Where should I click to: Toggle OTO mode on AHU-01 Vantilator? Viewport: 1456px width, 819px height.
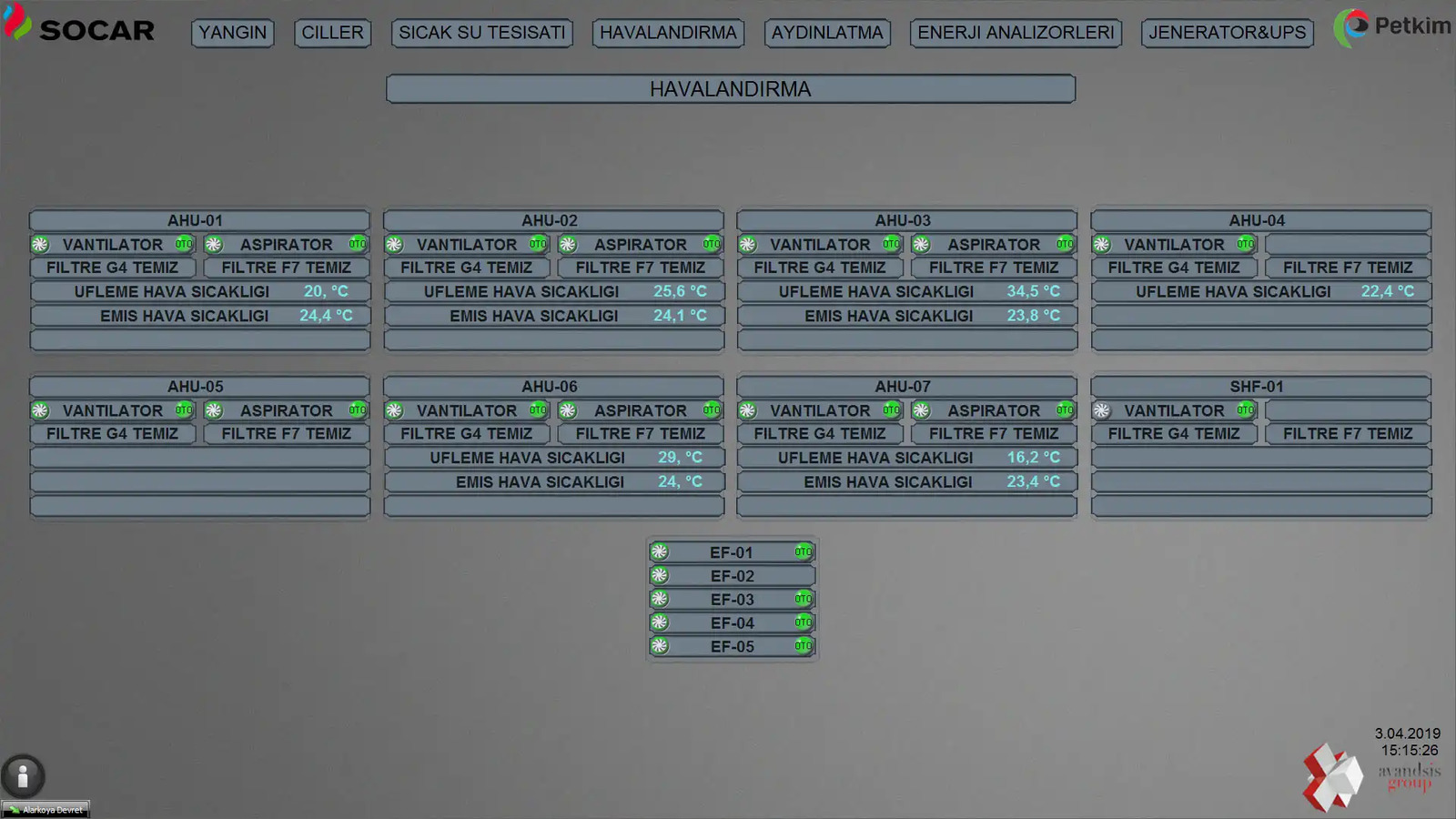coord(184,244)
